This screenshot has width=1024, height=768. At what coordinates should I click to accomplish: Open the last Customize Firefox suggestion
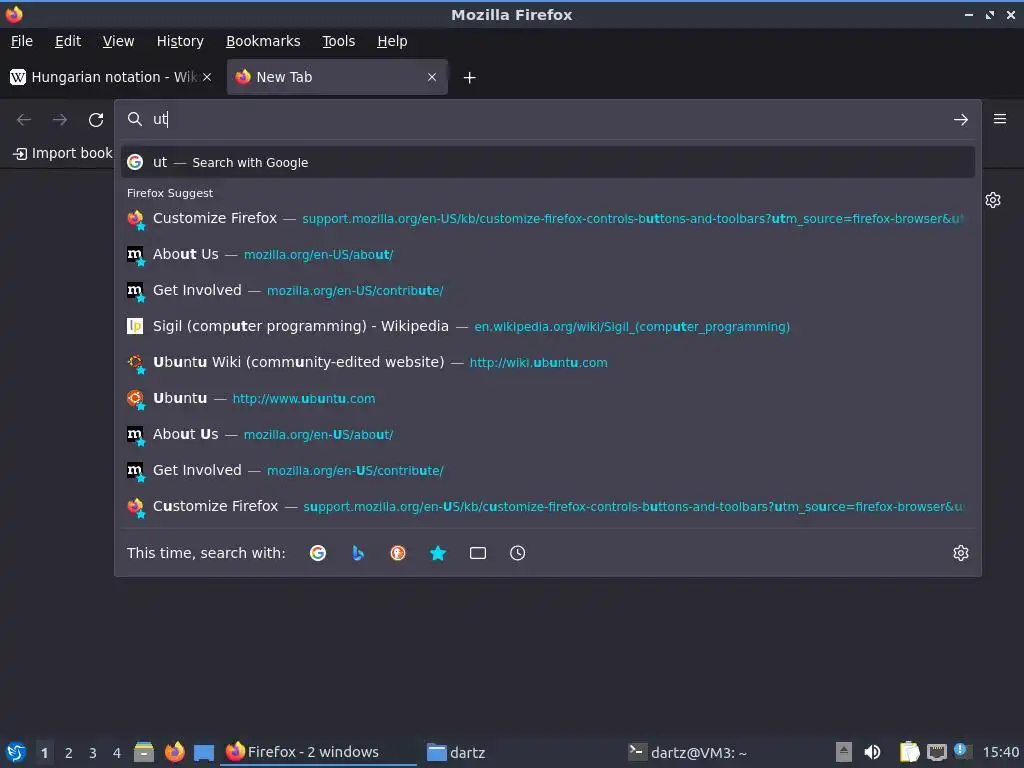click(x=548, y=506)
